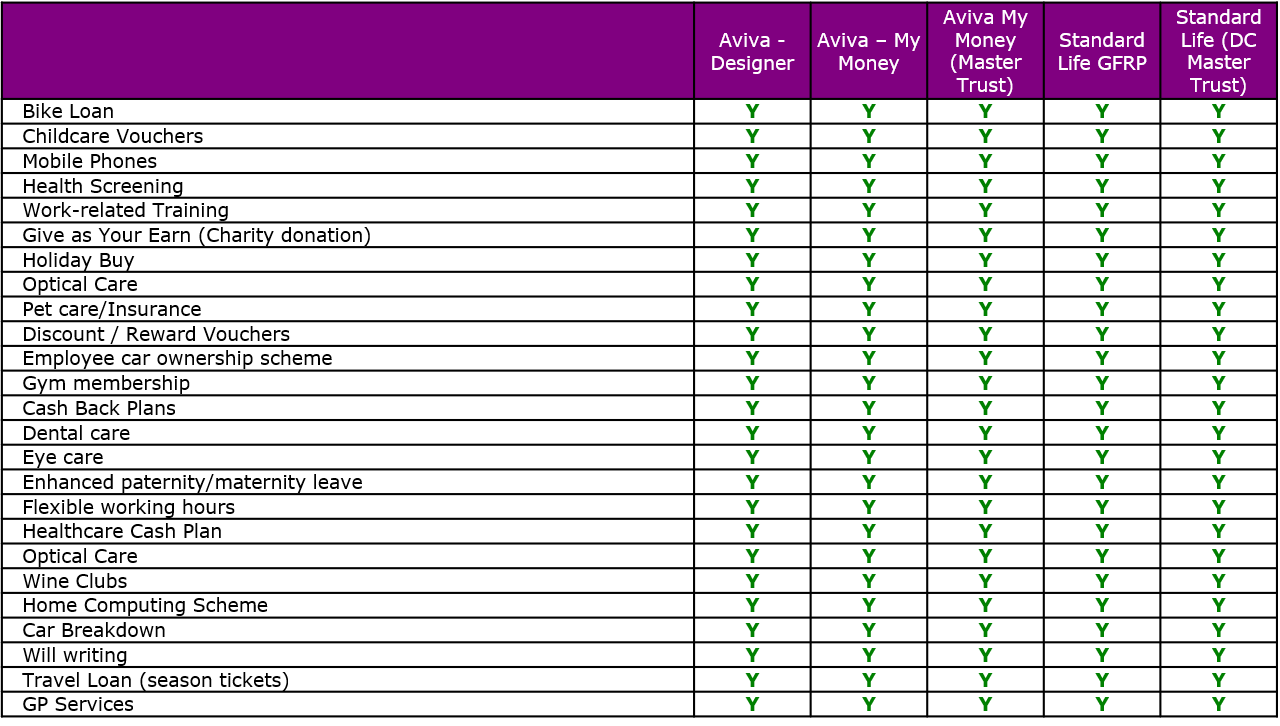Click Mobile Phones Y under Standard Life GFRP
The height and width of the screenshot is (726, 1280).
(x=1102, y=161)
